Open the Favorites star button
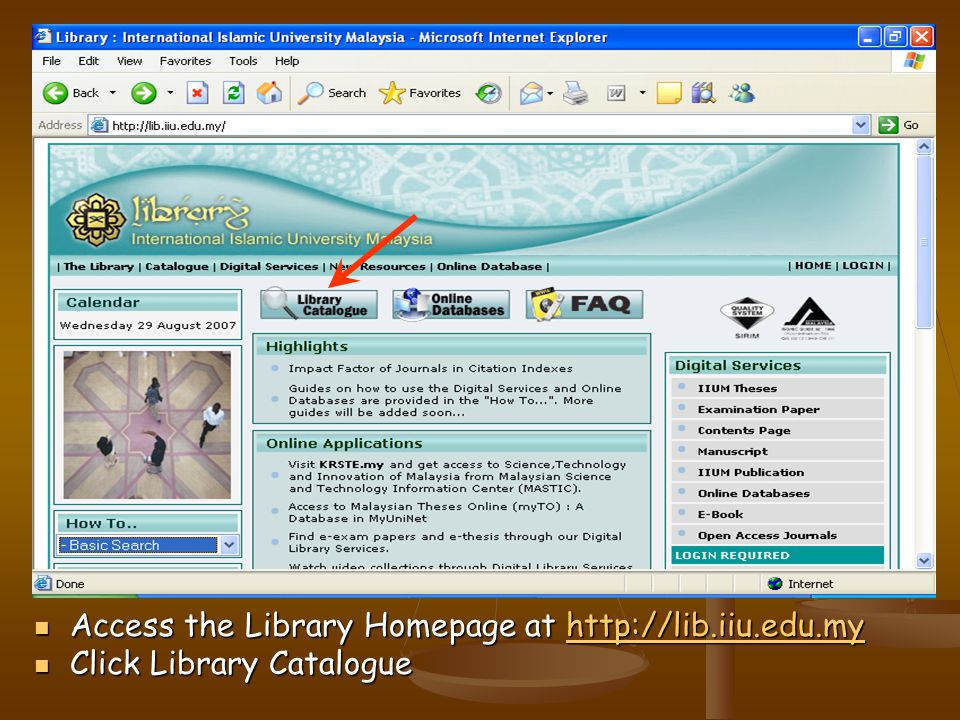Screen dimensions: 960x720 point(420,93)
